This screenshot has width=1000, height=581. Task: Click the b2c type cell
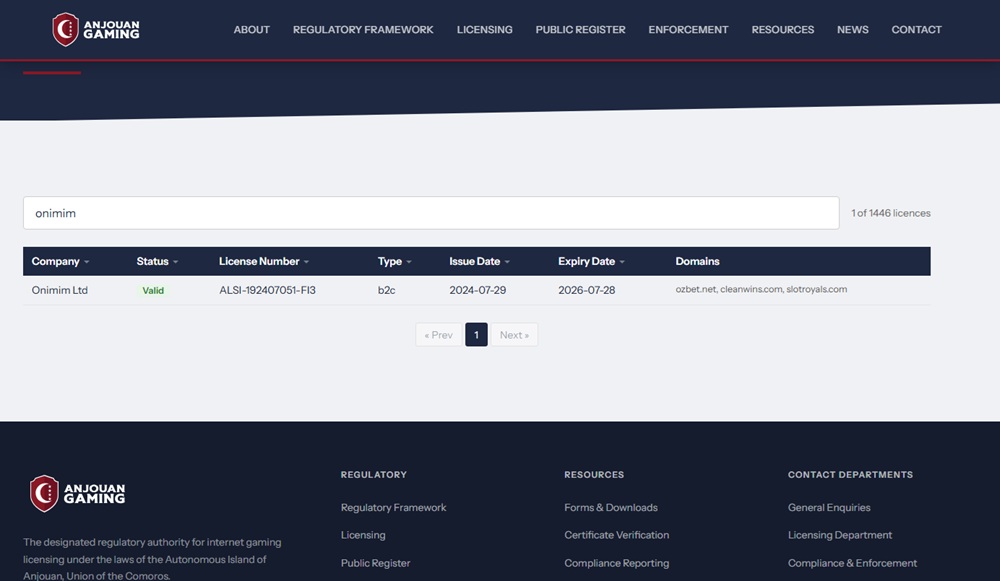[386, 290]
